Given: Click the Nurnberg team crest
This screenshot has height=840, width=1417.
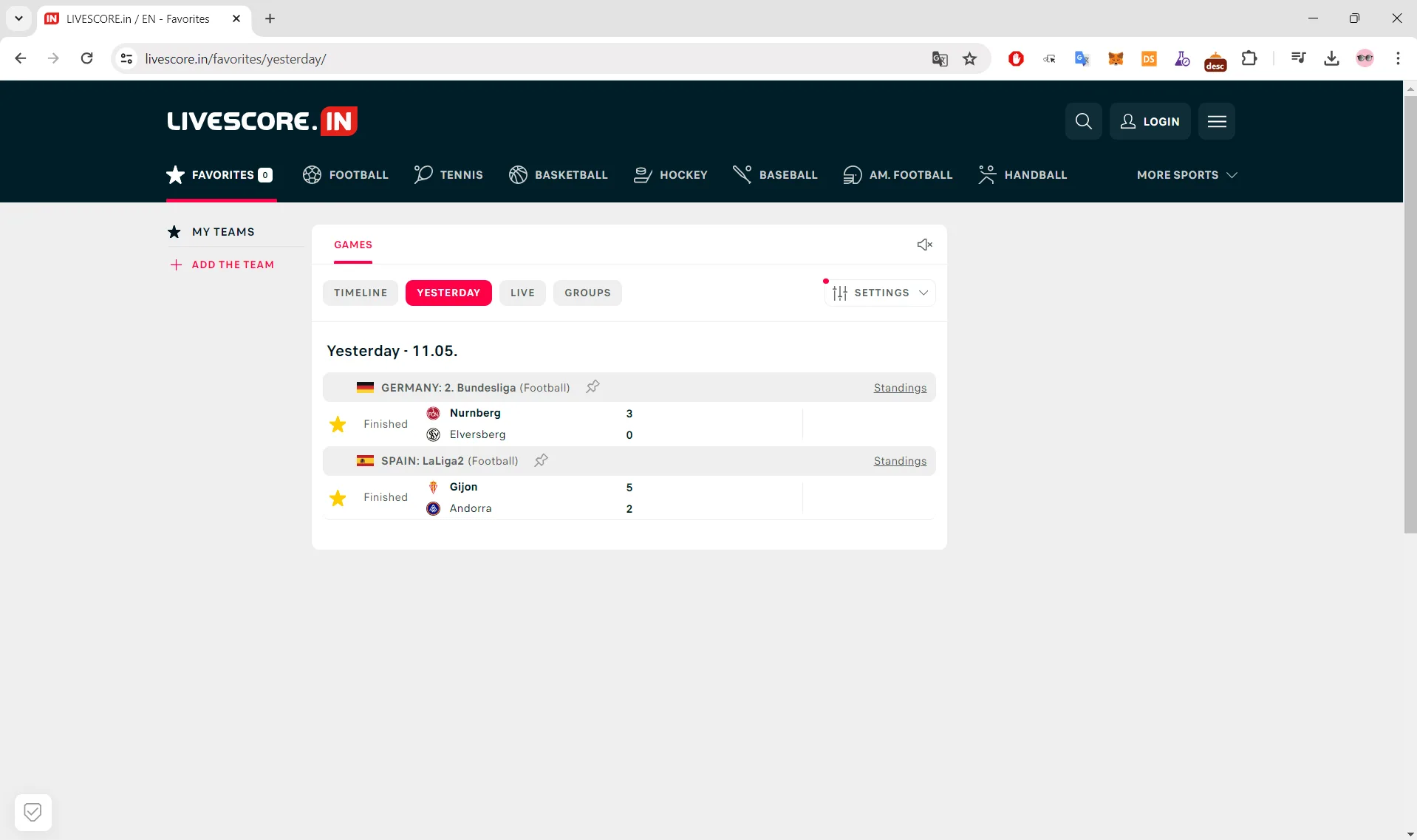Looking at the screenshot, I should click(x=434, y=413).
